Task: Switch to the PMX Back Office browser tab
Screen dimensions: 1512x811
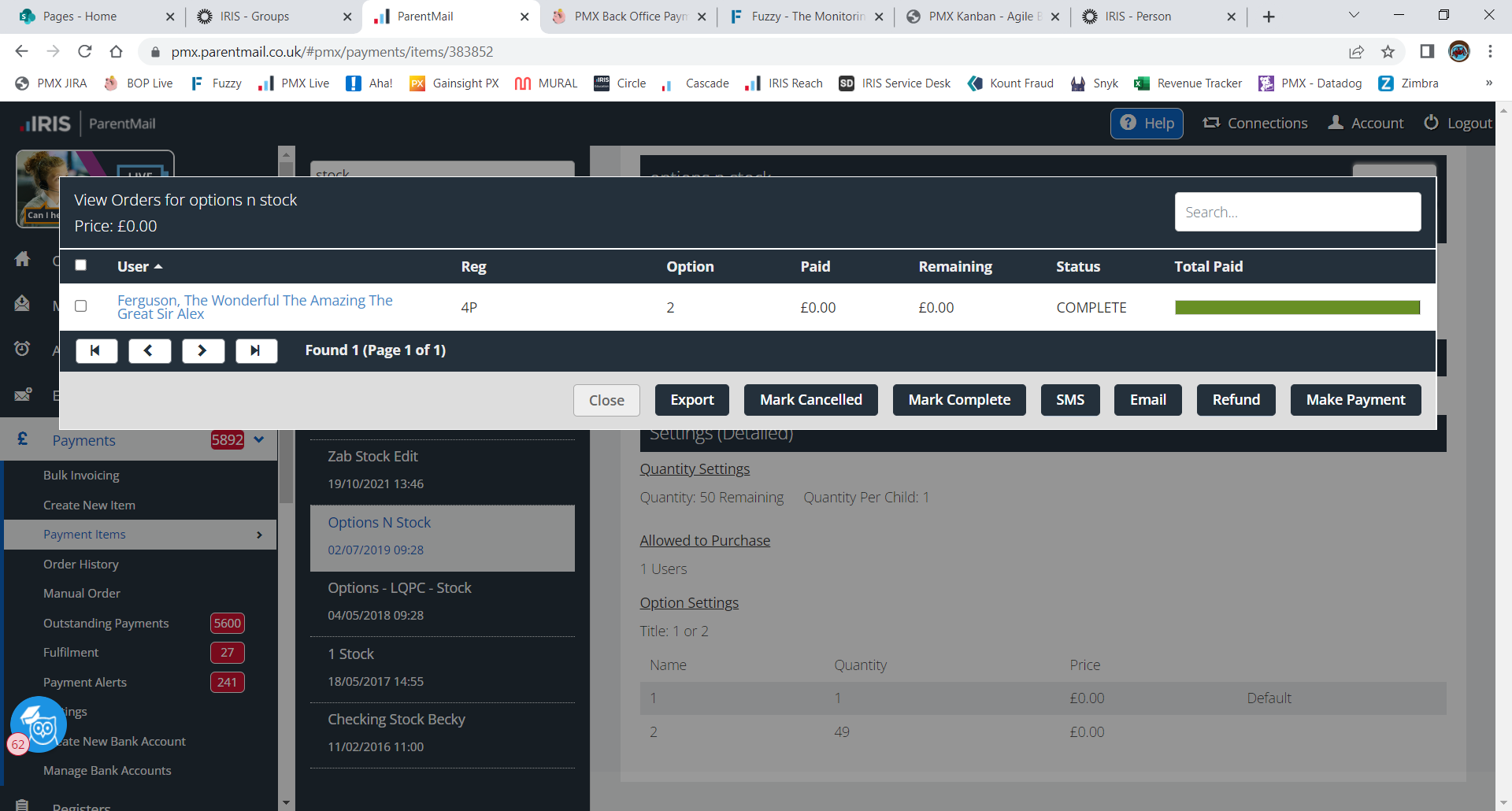Action: point(628,17)
